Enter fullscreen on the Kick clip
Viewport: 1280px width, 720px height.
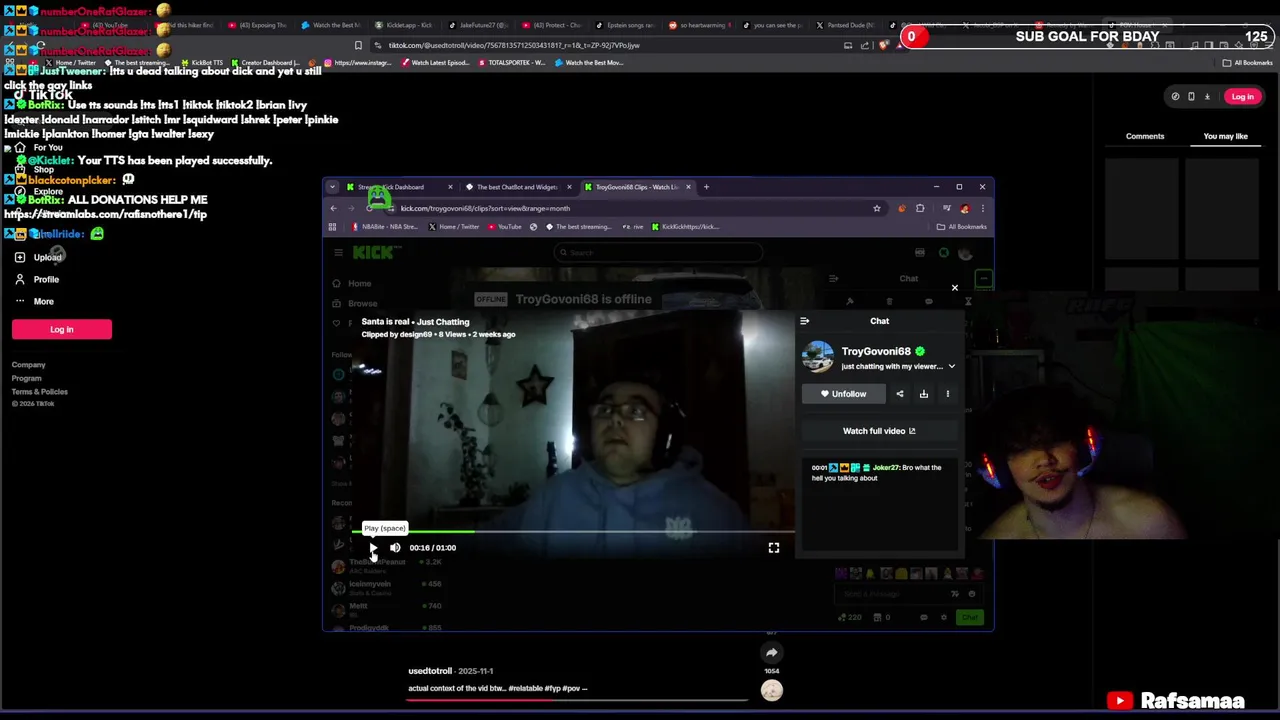click(x=774, y=548)
